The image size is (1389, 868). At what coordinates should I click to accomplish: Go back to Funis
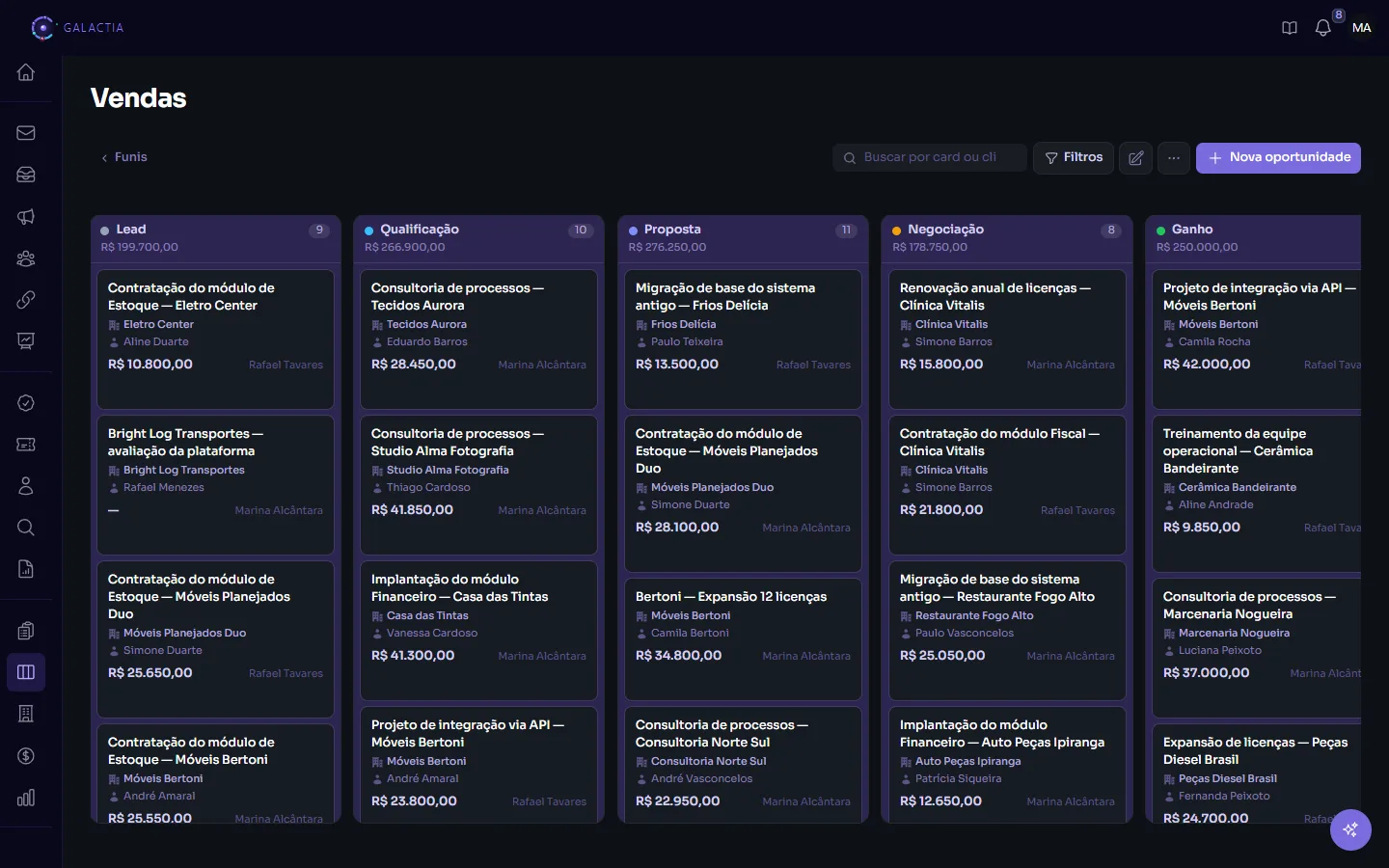pos(124,157)
